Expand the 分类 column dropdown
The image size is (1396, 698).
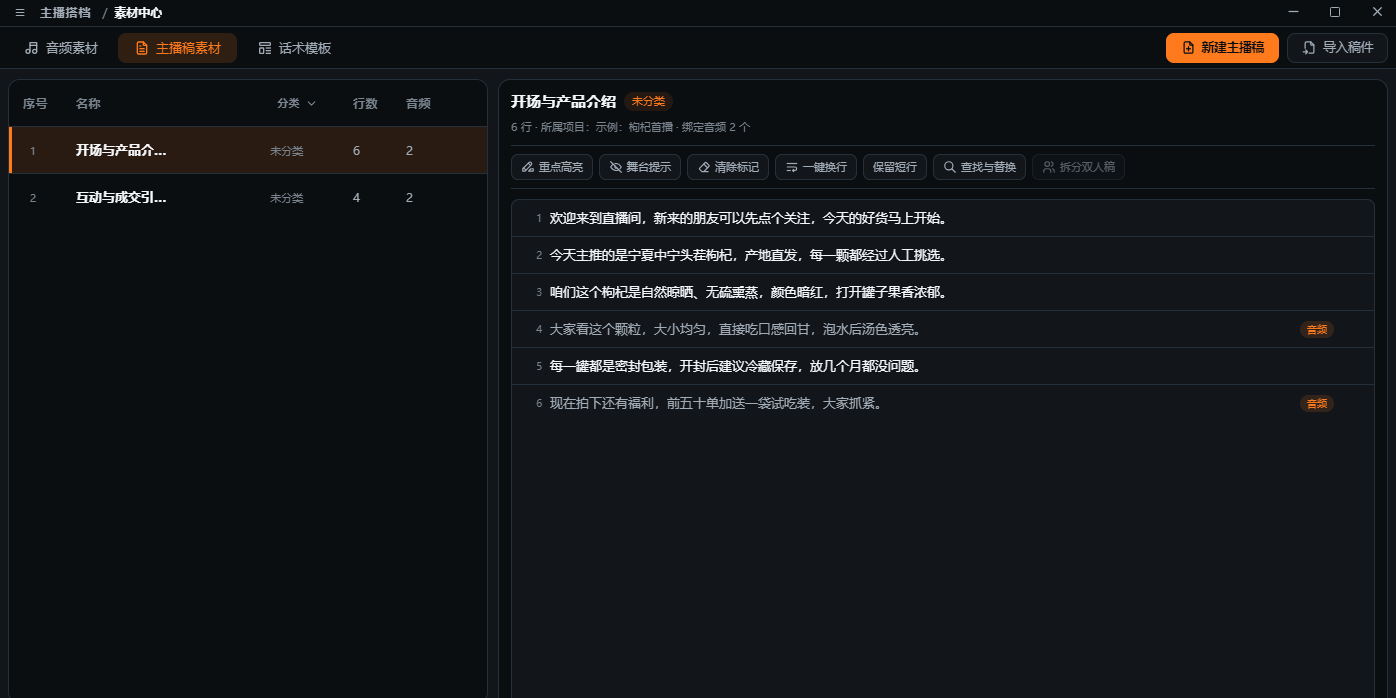pyautogui.click(x=296, y=103)
